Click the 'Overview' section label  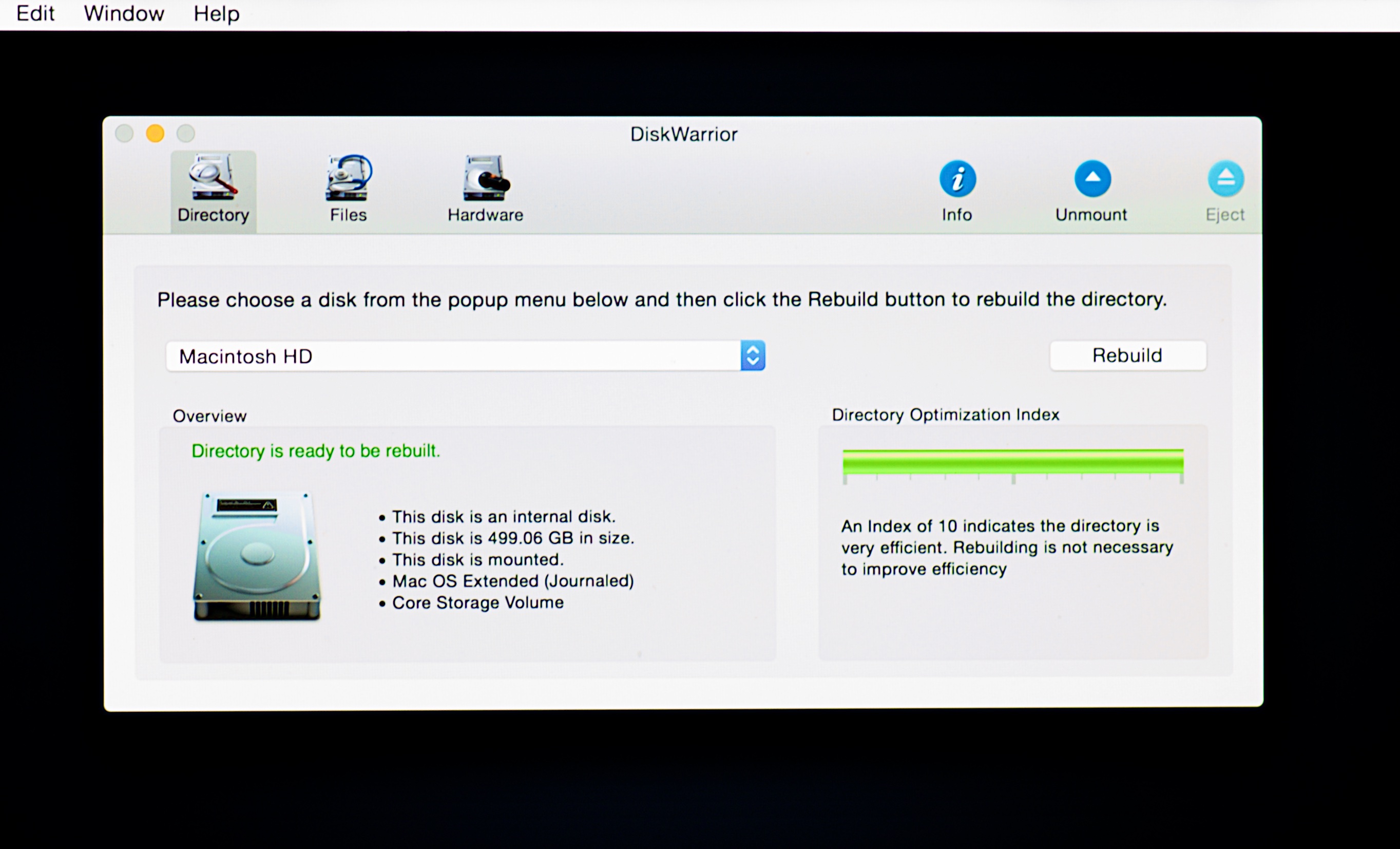(209, 416)
